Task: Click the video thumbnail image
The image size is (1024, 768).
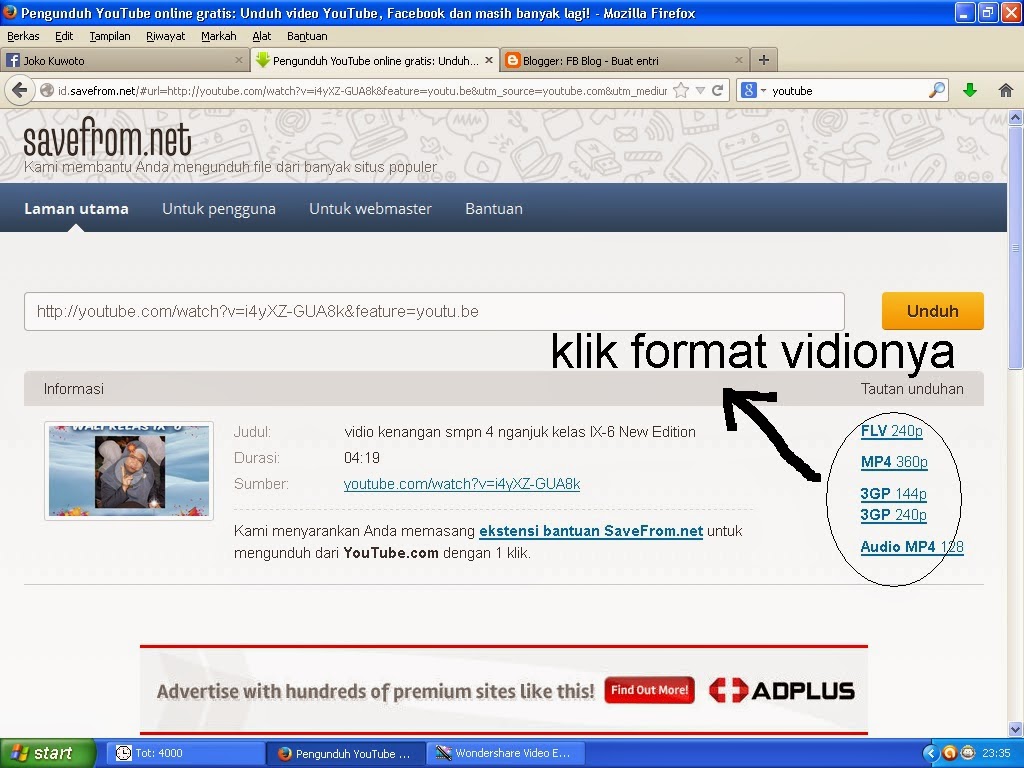Action: click(x=129, y=471)
